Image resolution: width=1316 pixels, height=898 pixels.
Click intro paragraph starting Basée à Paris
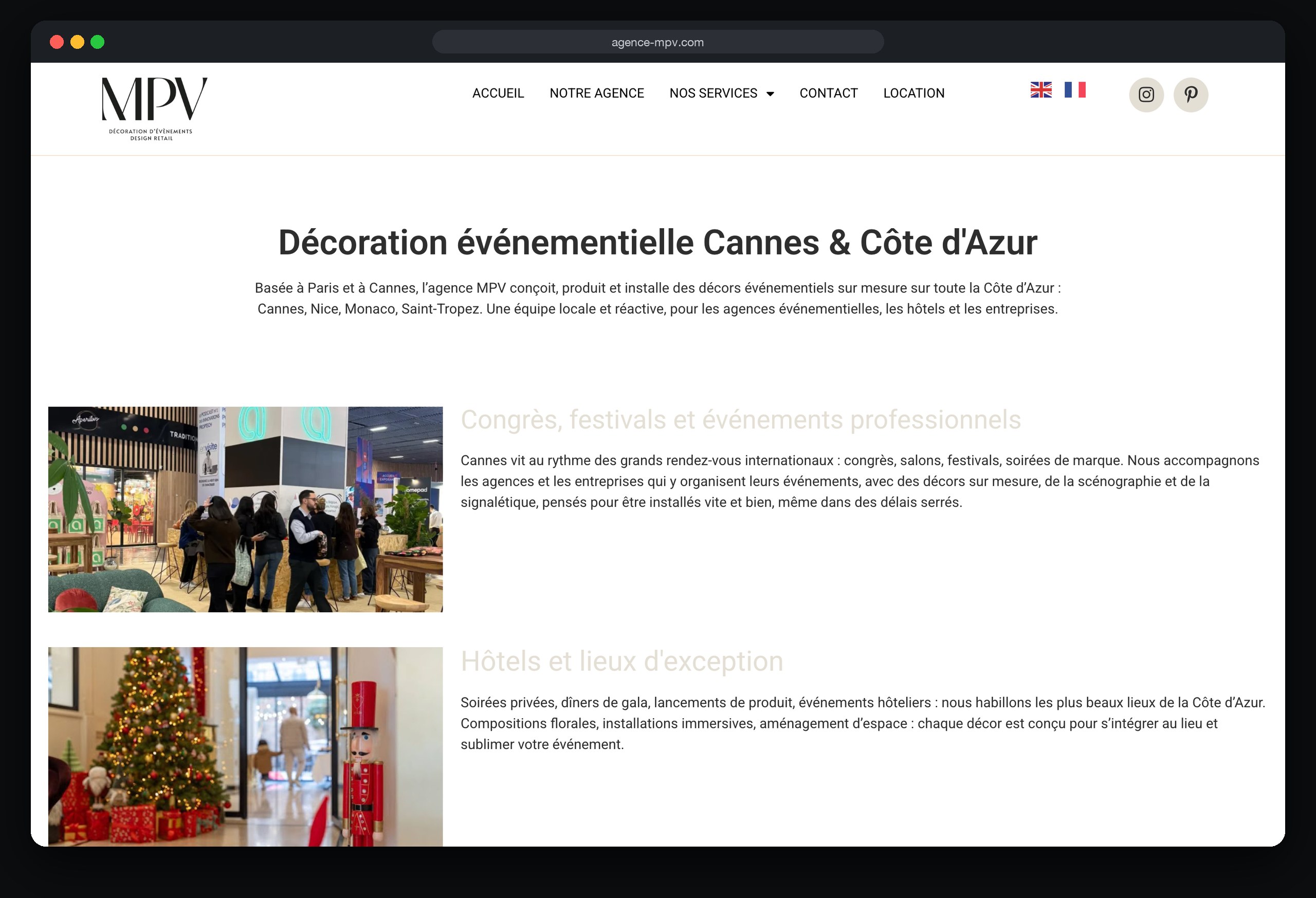tap(657, 298)
